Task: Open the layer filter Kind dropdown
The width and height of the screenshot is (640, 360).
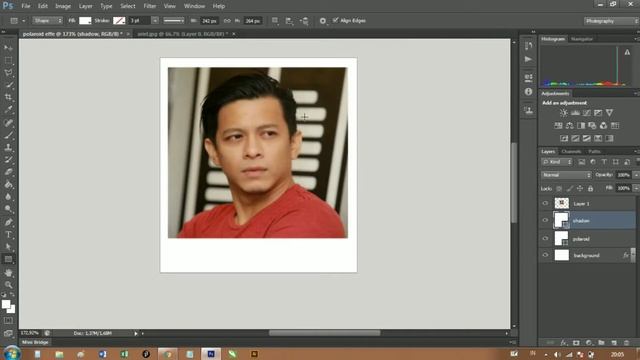Action: pos(557,162)
